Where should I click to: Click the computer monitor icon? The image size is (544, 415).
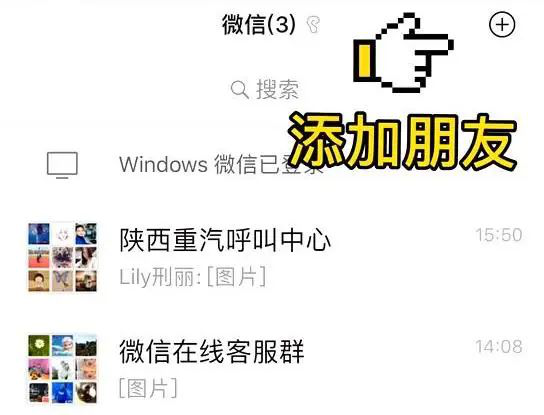click(62, 165)
